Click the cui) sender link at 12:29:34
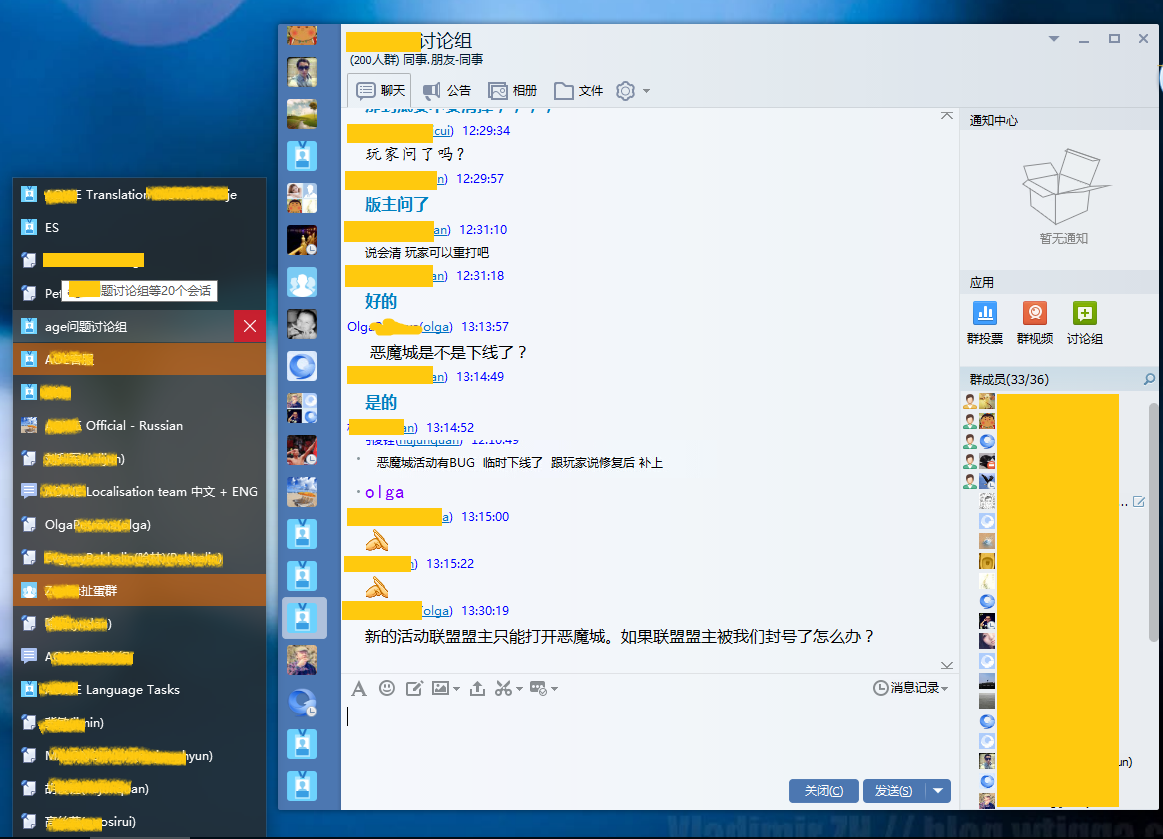The height and width of the screenshot is (839, 1163). click(444, 131)
